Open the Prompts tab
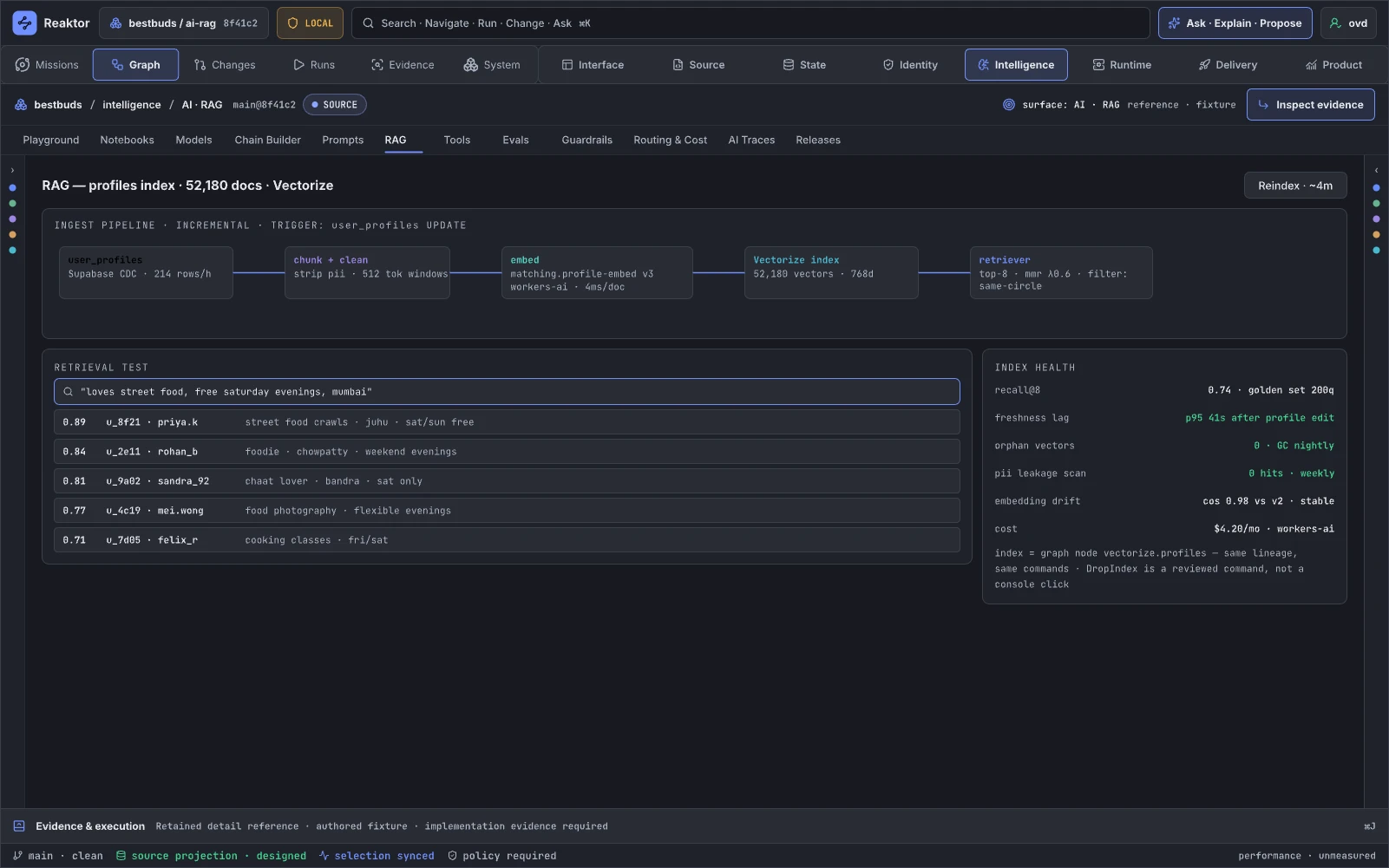 (343, 140)
